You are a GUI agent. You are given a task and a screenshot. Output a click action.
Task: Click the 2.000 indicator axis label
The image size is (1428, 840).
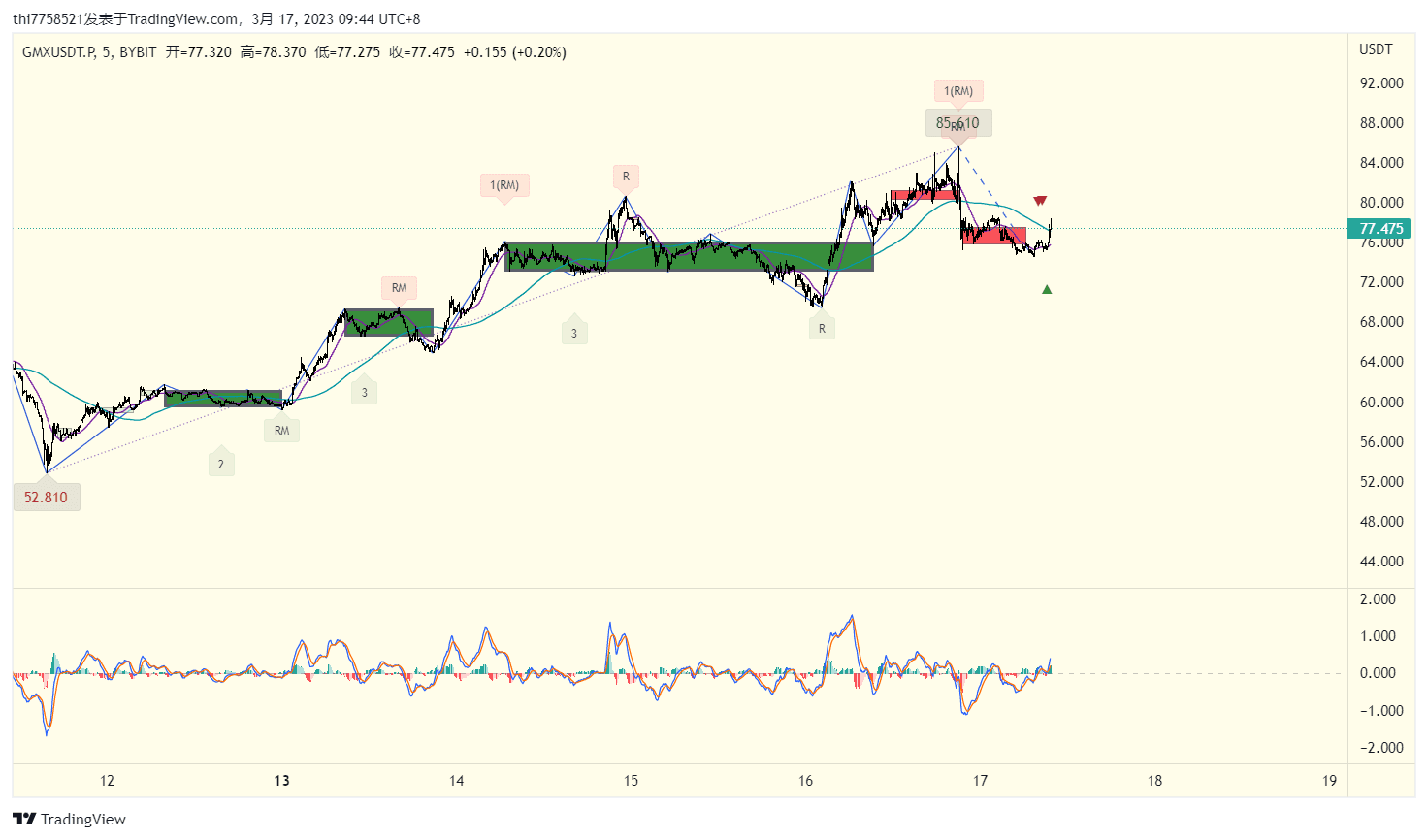[1378, 599]
